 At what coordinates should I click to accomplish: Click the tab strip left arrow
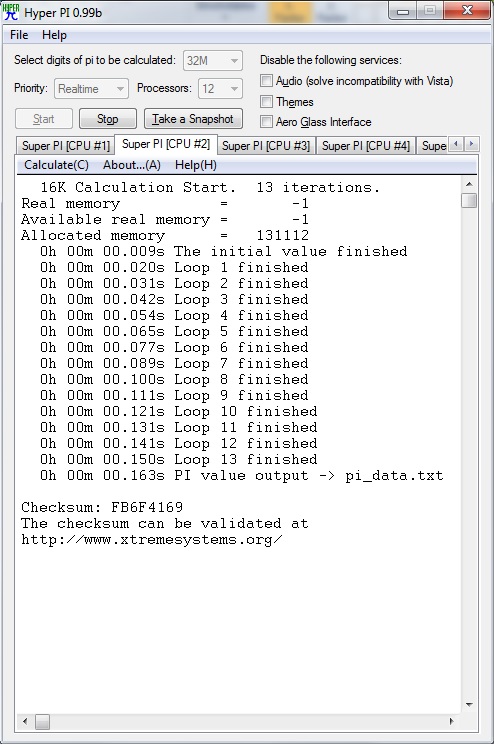coord(456,144)
